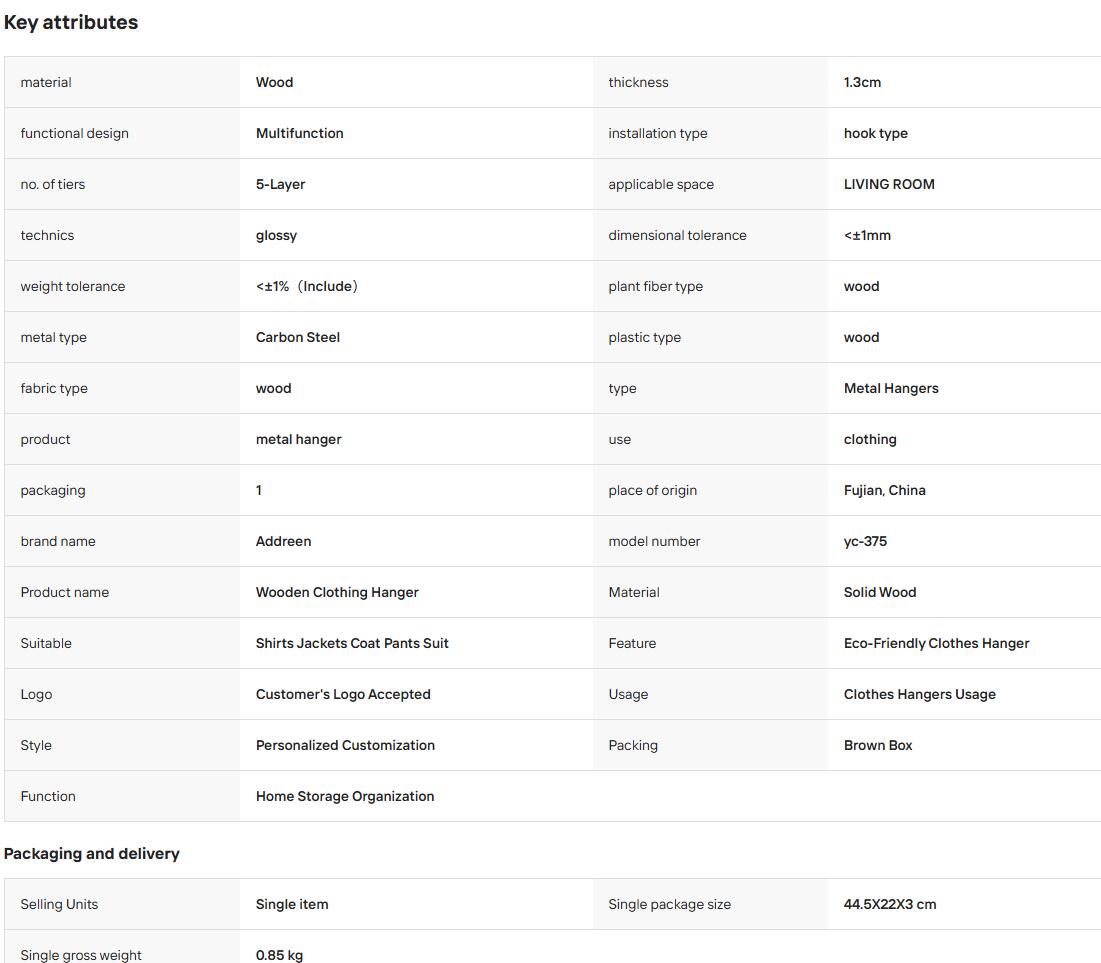Click the model number yc-375
Screen dimensions: 1101x963
point(865,542)
